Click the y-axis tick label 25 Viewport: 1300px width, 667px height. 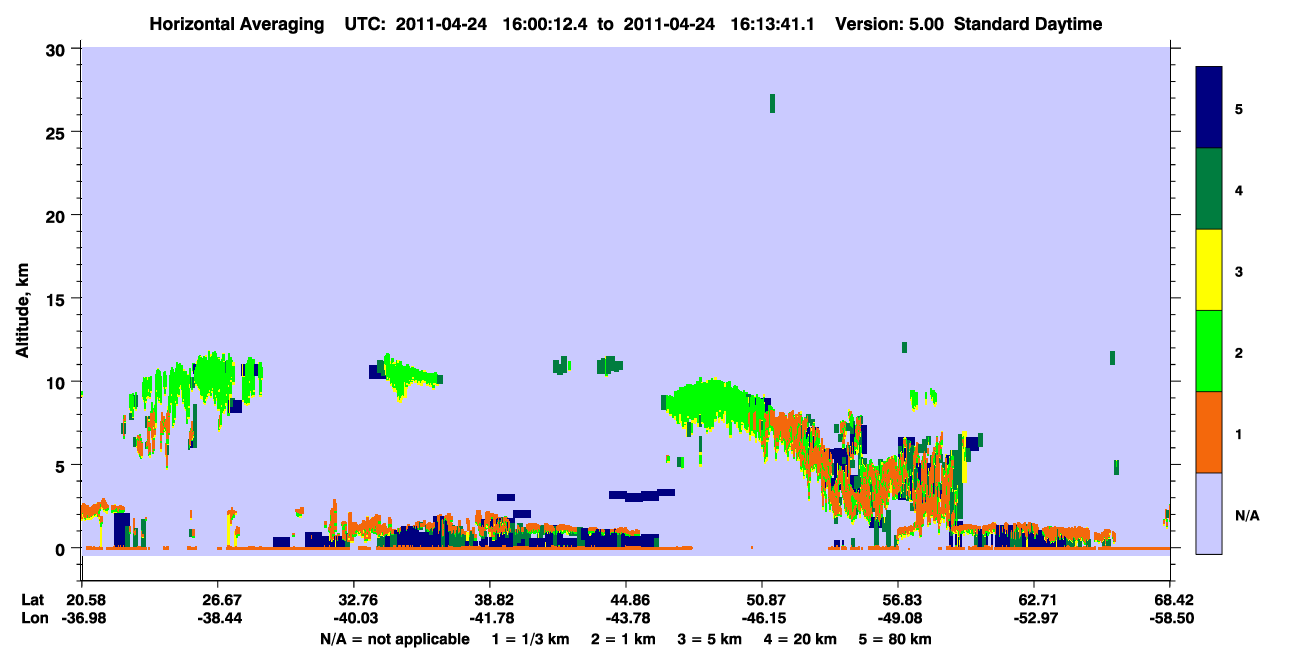[x=58, y=132]
